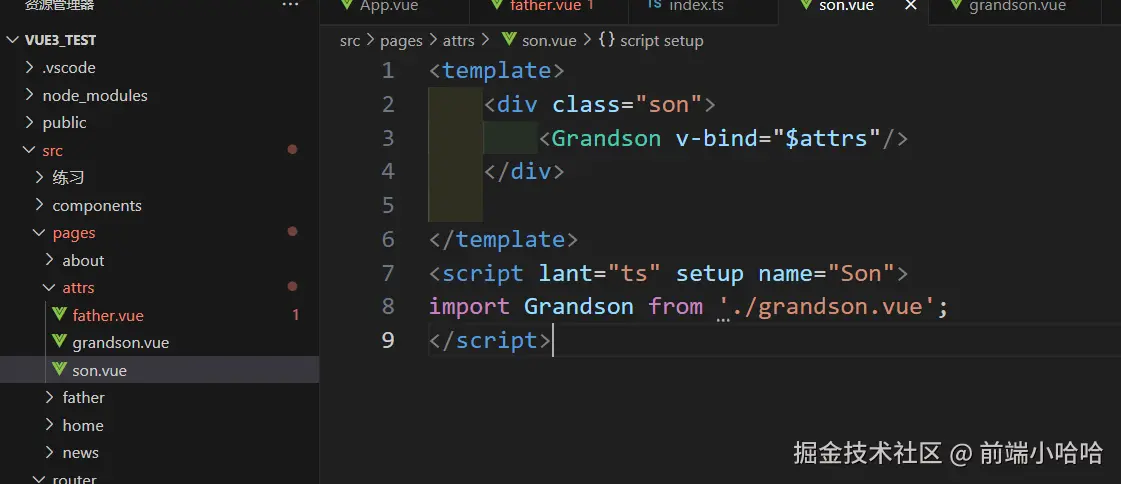Click the attrs breadcrumb segment
This screenshot has width=1121, height=484.
click(x=458, y=41)
